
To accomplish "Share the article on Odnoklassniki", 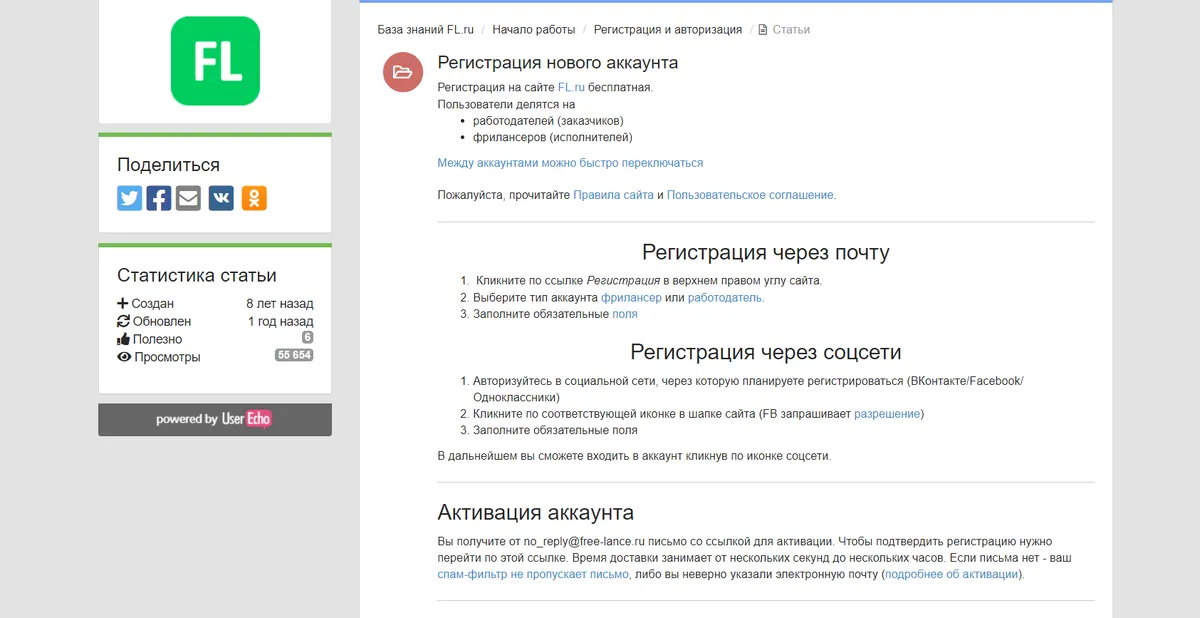I will [254, 198].
